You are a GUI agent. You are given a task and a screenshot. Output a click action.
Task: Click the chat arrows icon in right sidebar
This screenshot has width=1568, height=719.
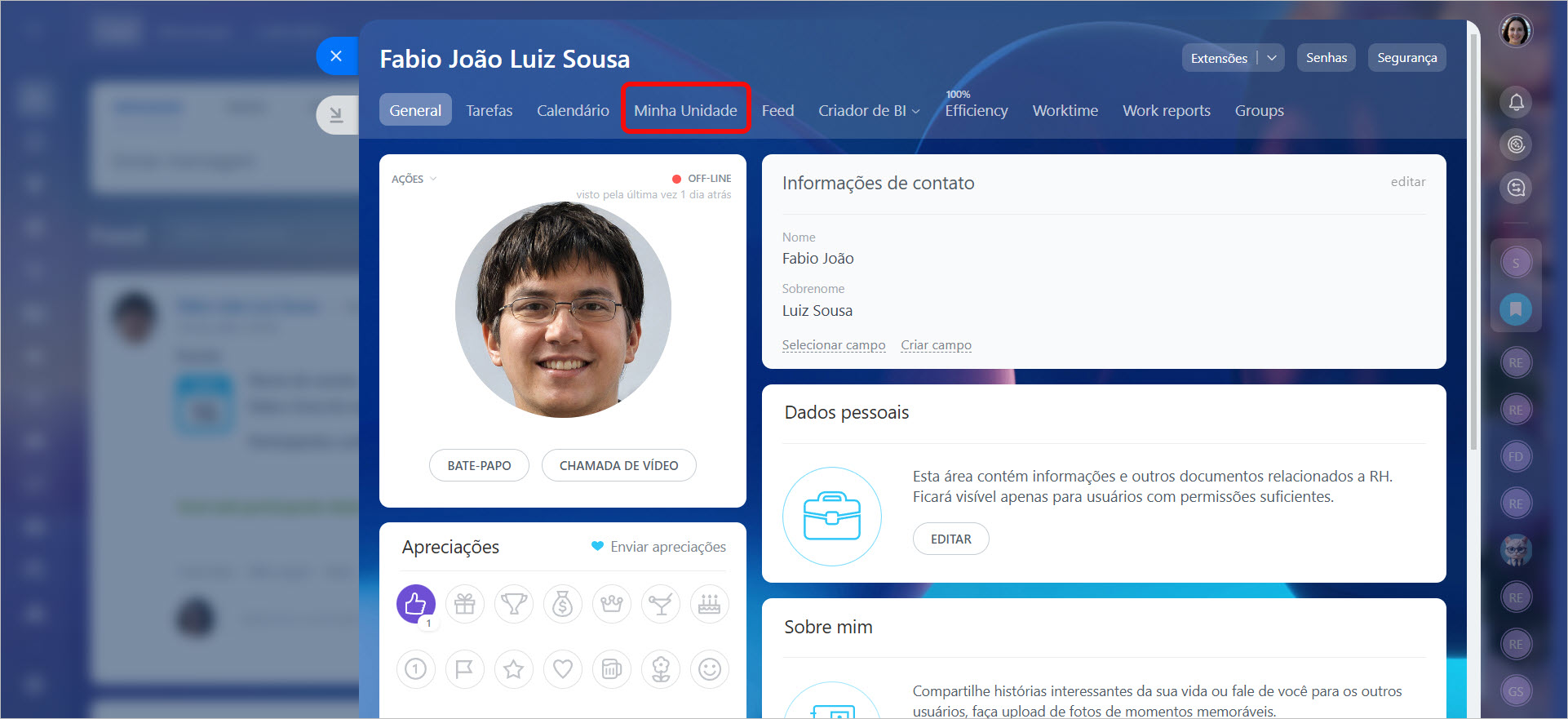1516,189
